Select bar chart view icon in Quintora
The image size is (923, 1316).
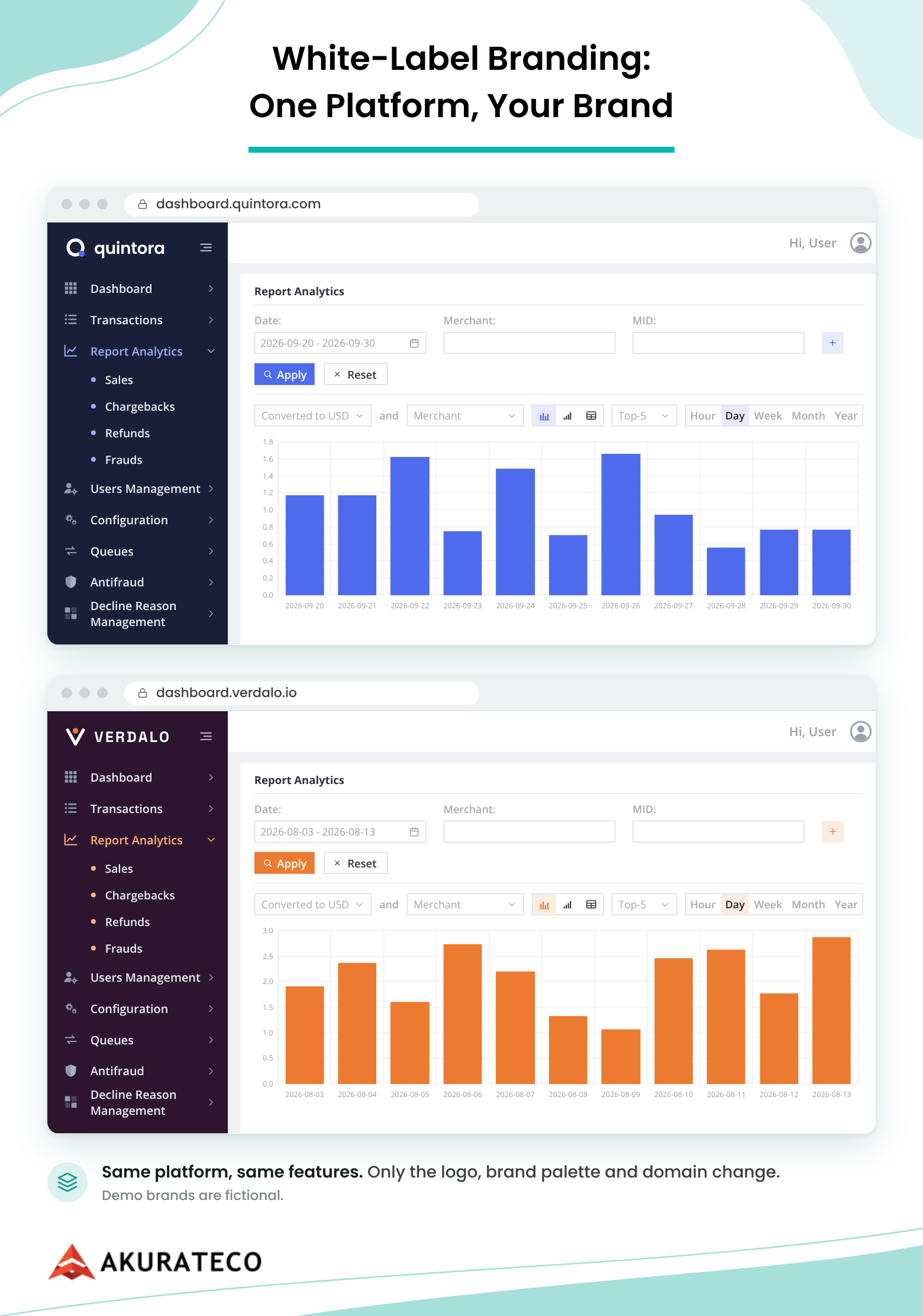544,416
